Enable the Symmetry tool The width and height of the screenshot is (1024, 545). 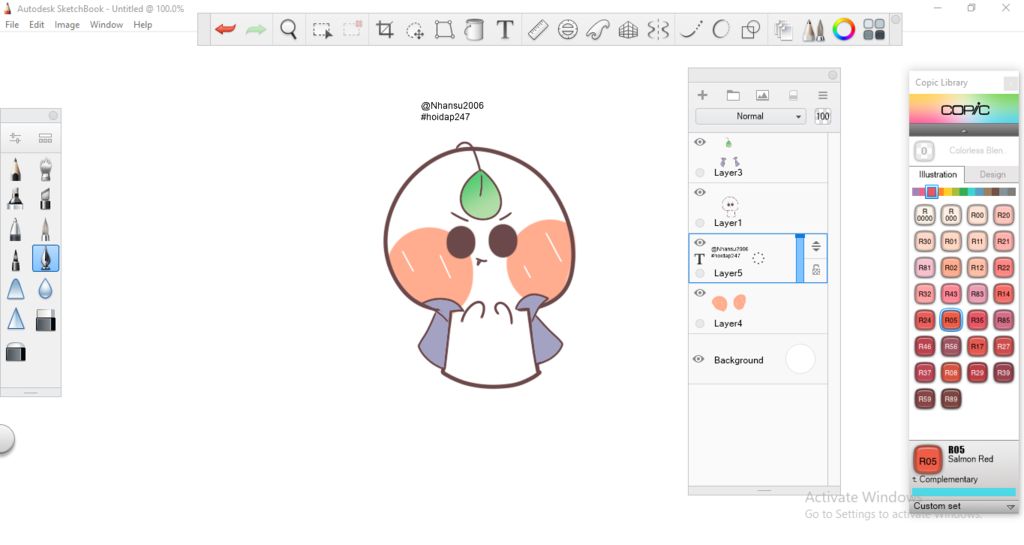657,30
